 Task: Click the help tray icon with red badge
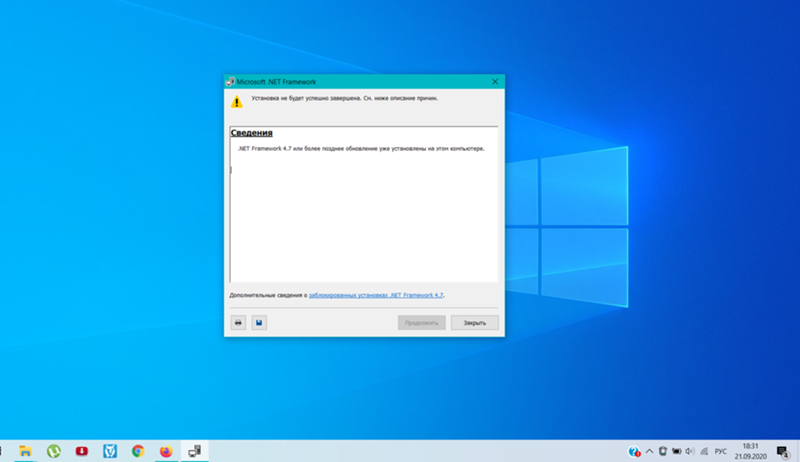point(634,451)
